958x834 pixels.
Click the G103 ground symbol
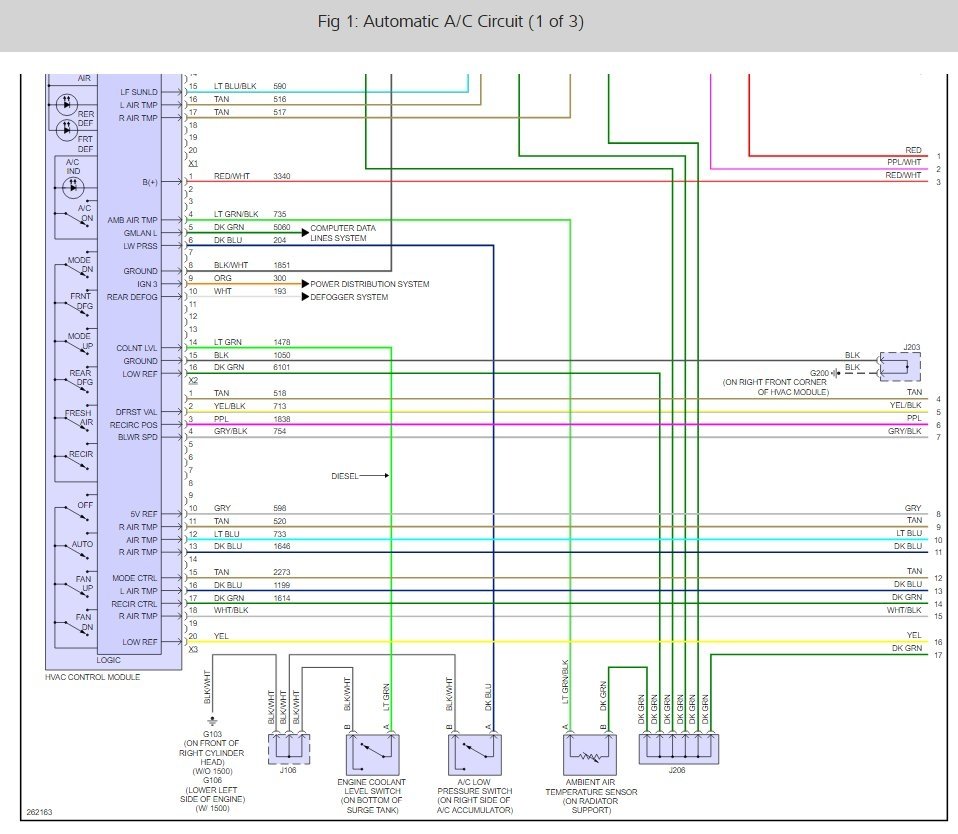pyautogui.click(x=212, y=722)
